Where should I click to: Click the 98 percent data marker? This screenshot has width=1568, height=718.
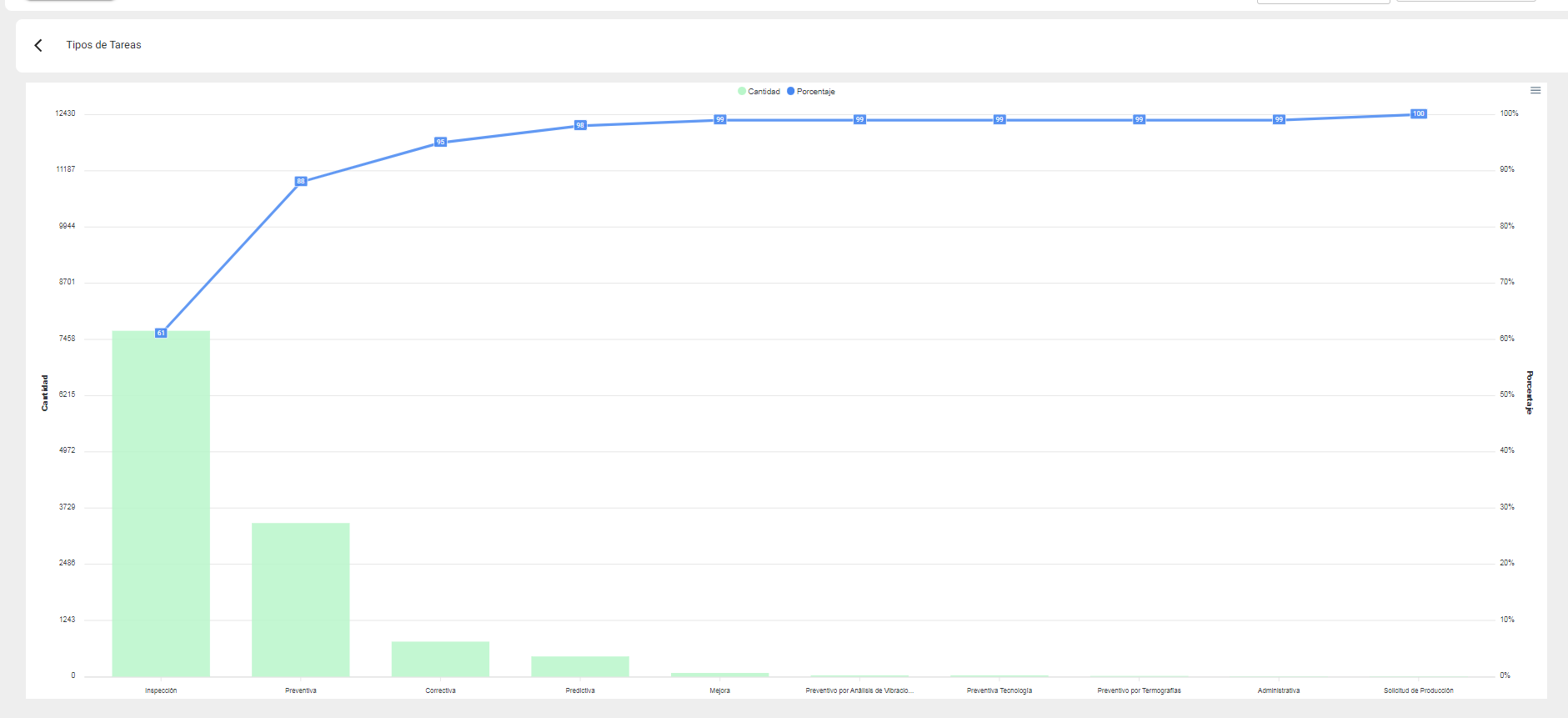(x=580, y=125)
